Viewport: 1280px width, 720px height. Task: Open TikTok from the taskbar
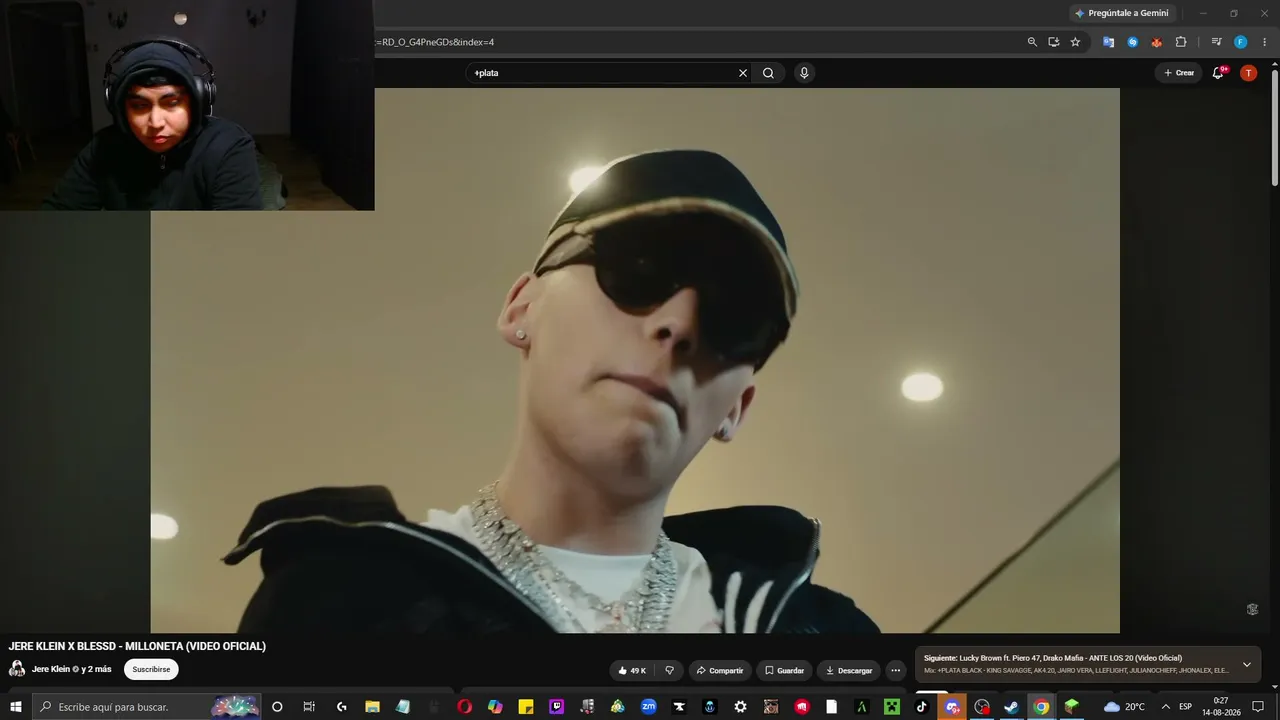point(921,707)
